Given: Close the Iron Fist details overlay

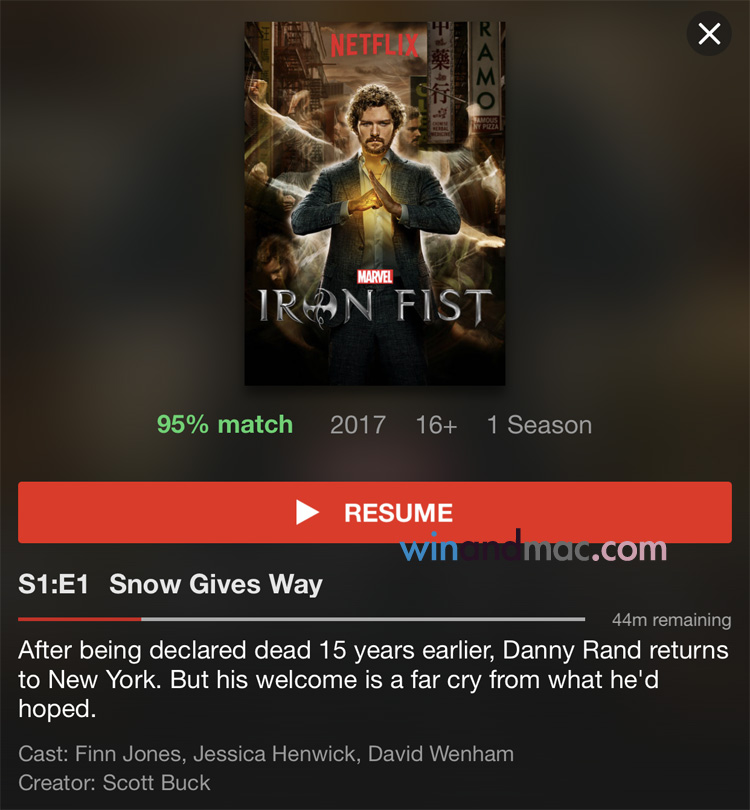Looking at the screenshot, I should (x=709, y=34).
